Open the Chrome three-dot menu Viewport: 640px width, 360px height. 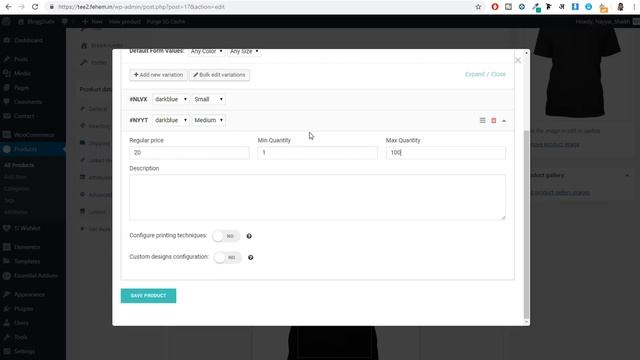[x=634, y=7]
